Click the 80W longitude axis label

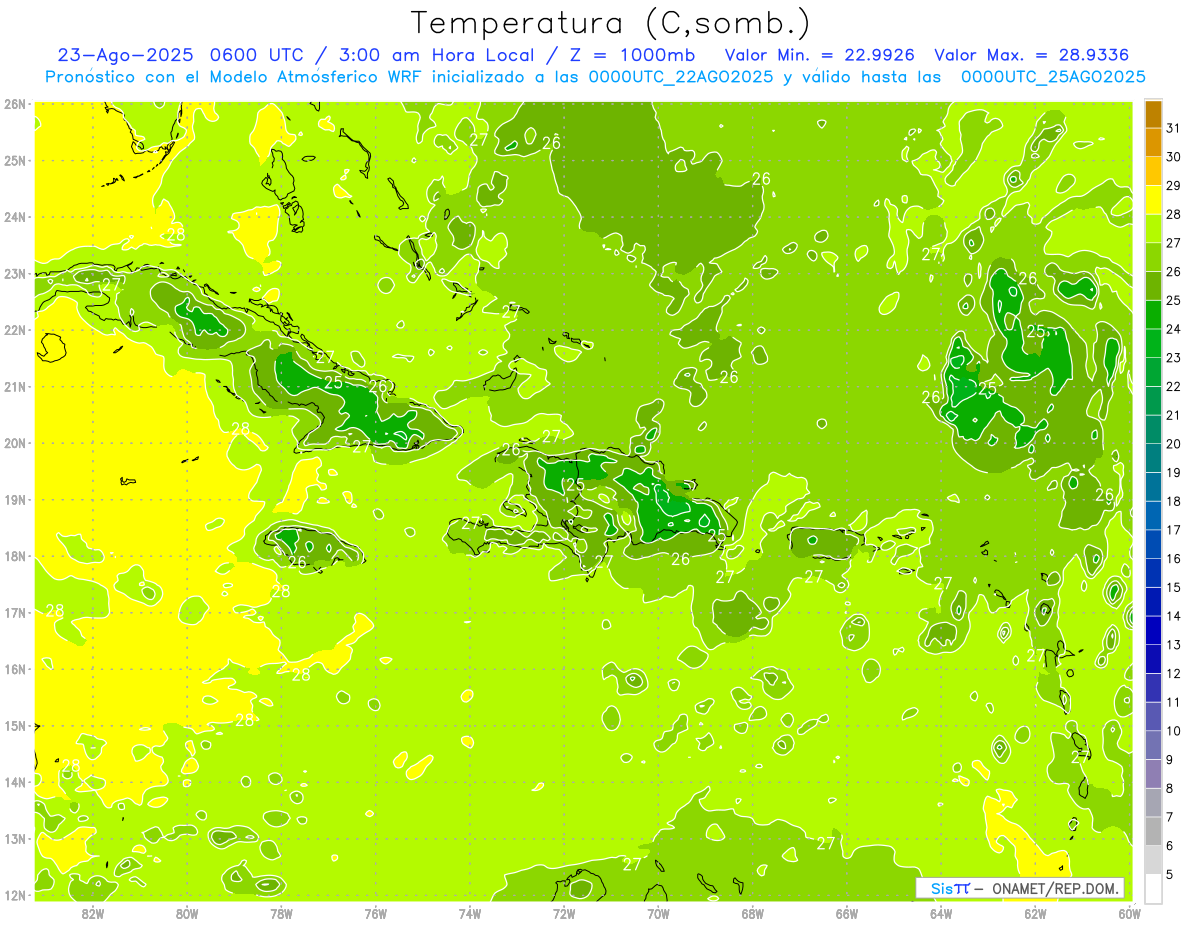[x=186, y=913]
